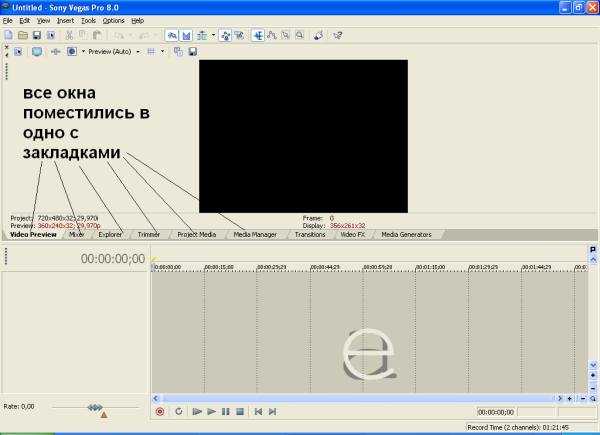This screenshot has width=600, height=435.
Task: Switch to the Project Media tab
Action: 197,235
